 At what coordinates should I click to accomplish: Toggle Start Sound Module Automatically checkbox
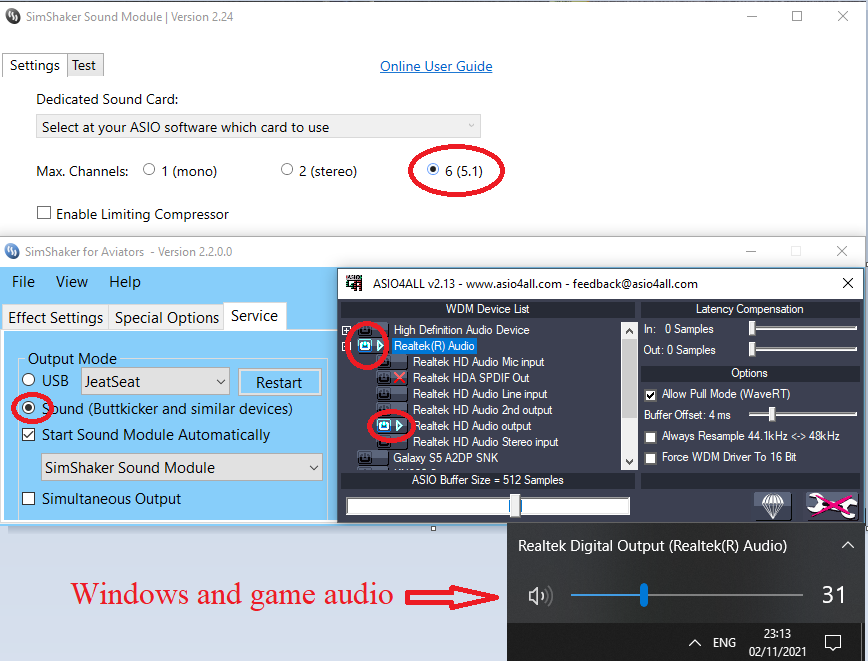(28, 435)
